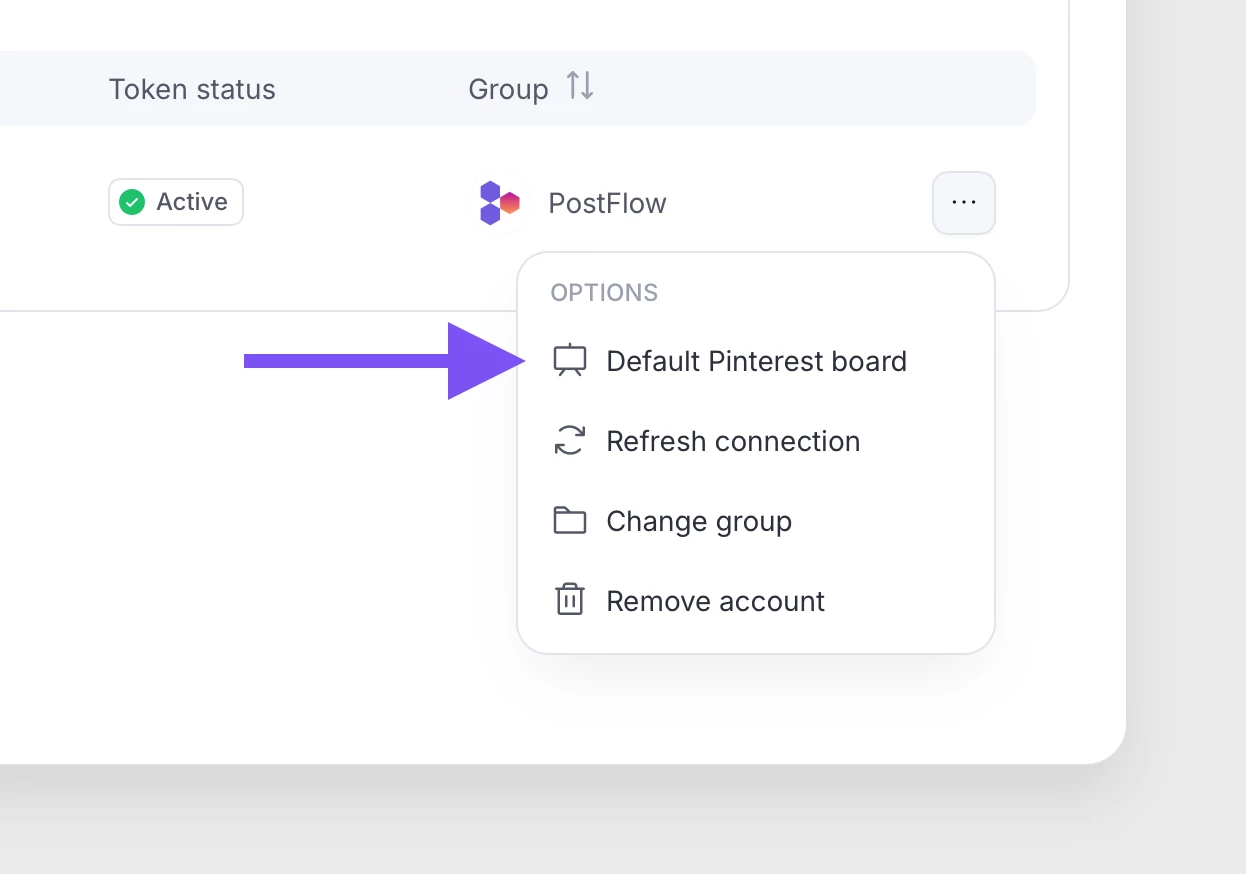Click the OPTIONS heading label
The height and width of the screenshot is (874, 1246).
coord(604,293)
